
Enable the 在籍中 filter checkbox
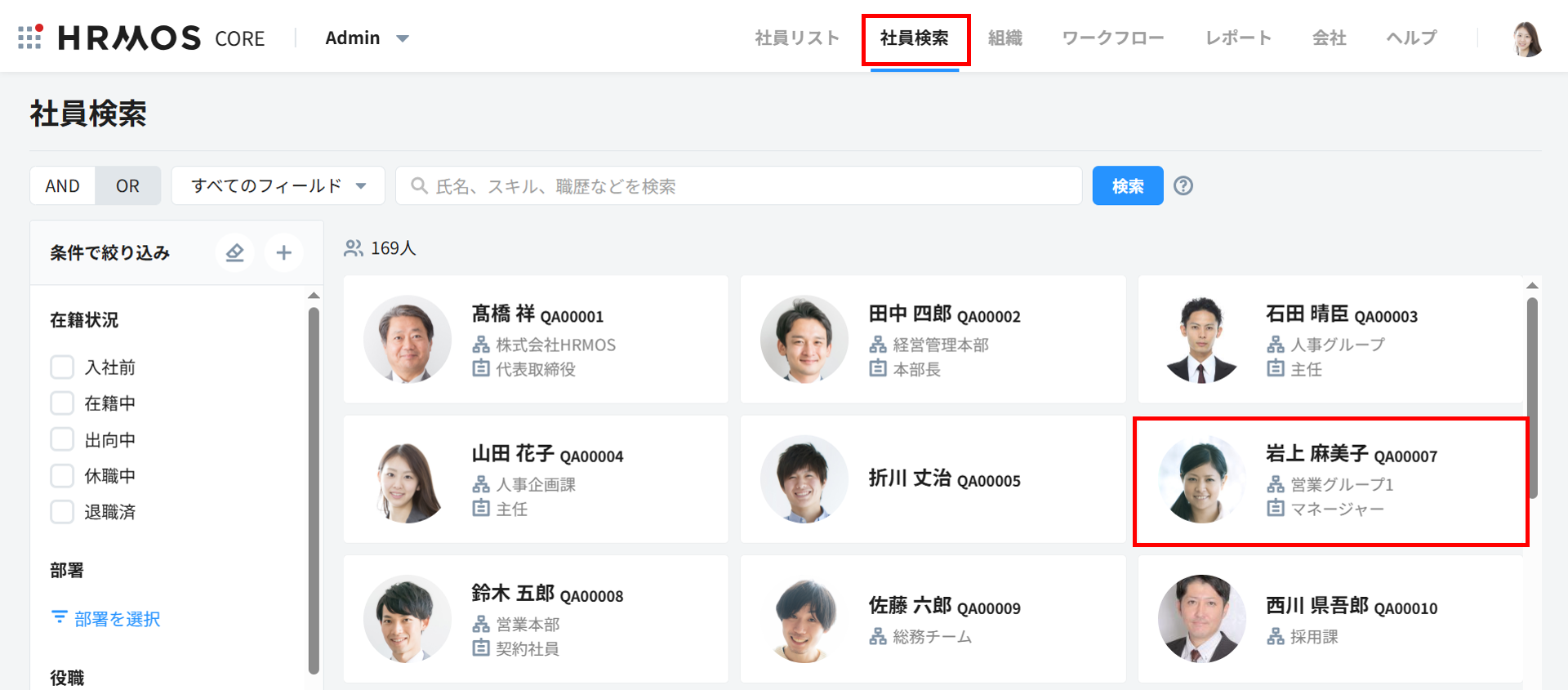(x=63, y=403)
